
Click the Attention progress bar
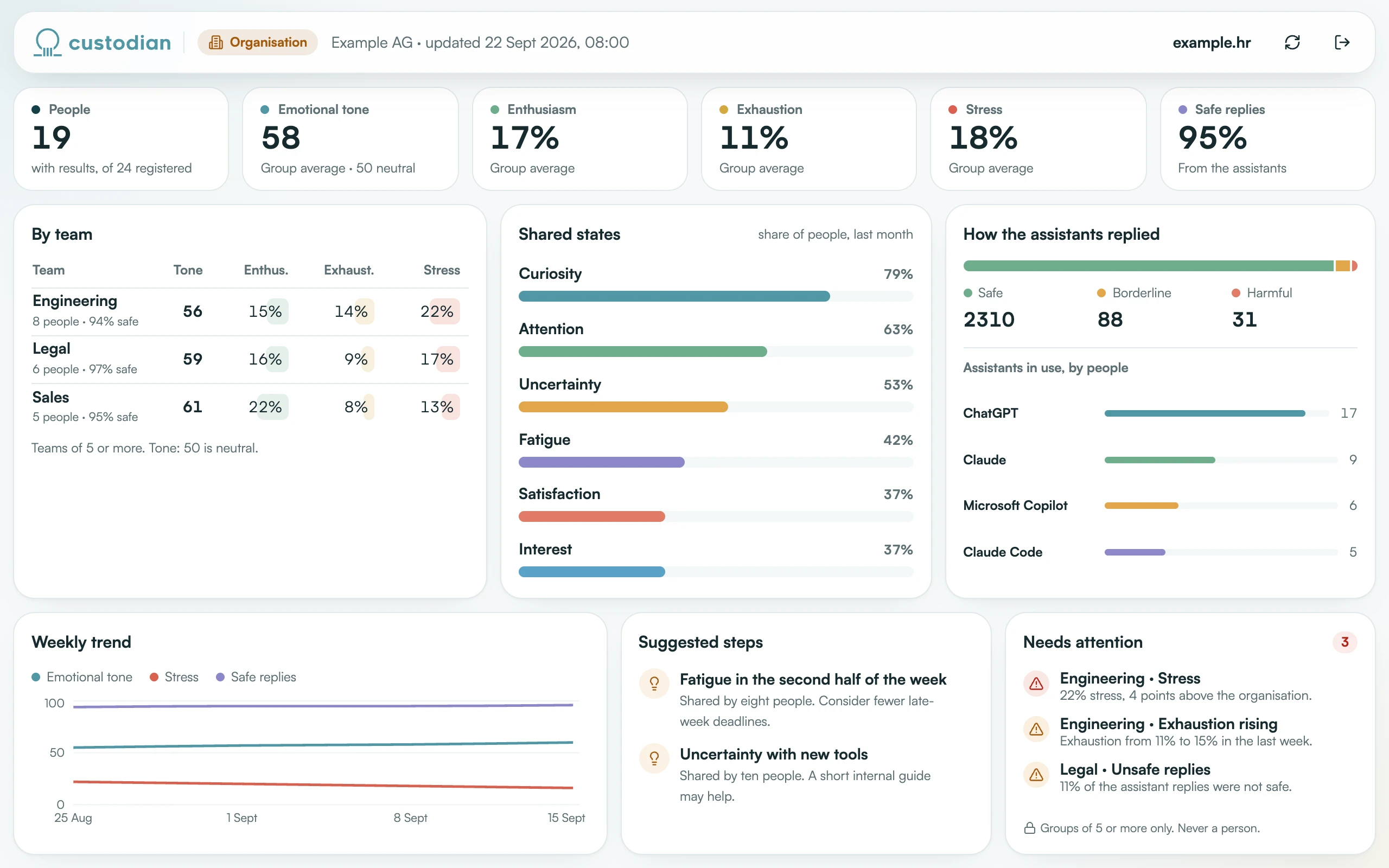[715, 352]
